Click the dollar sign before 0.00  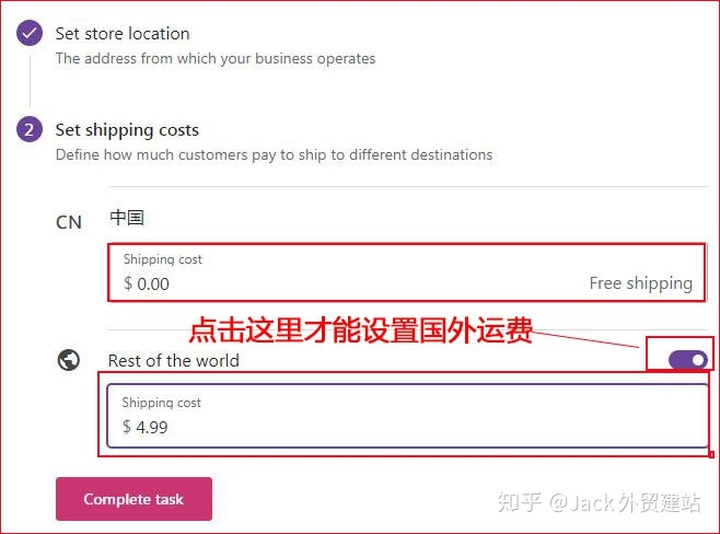coord(128,283)
